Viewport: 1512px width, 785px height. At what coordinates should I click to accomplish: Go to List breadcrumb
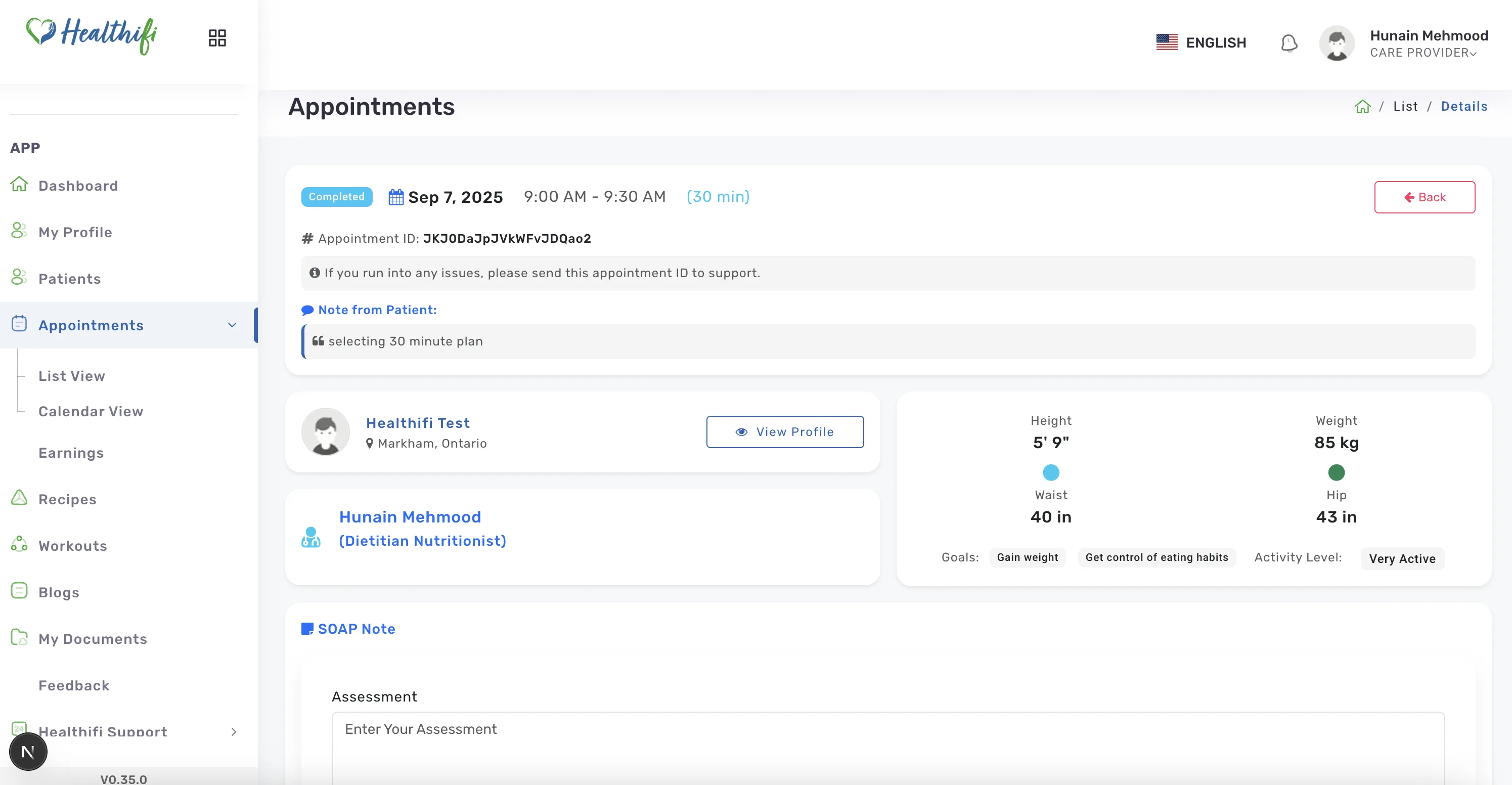click(x=1405, y=106)
